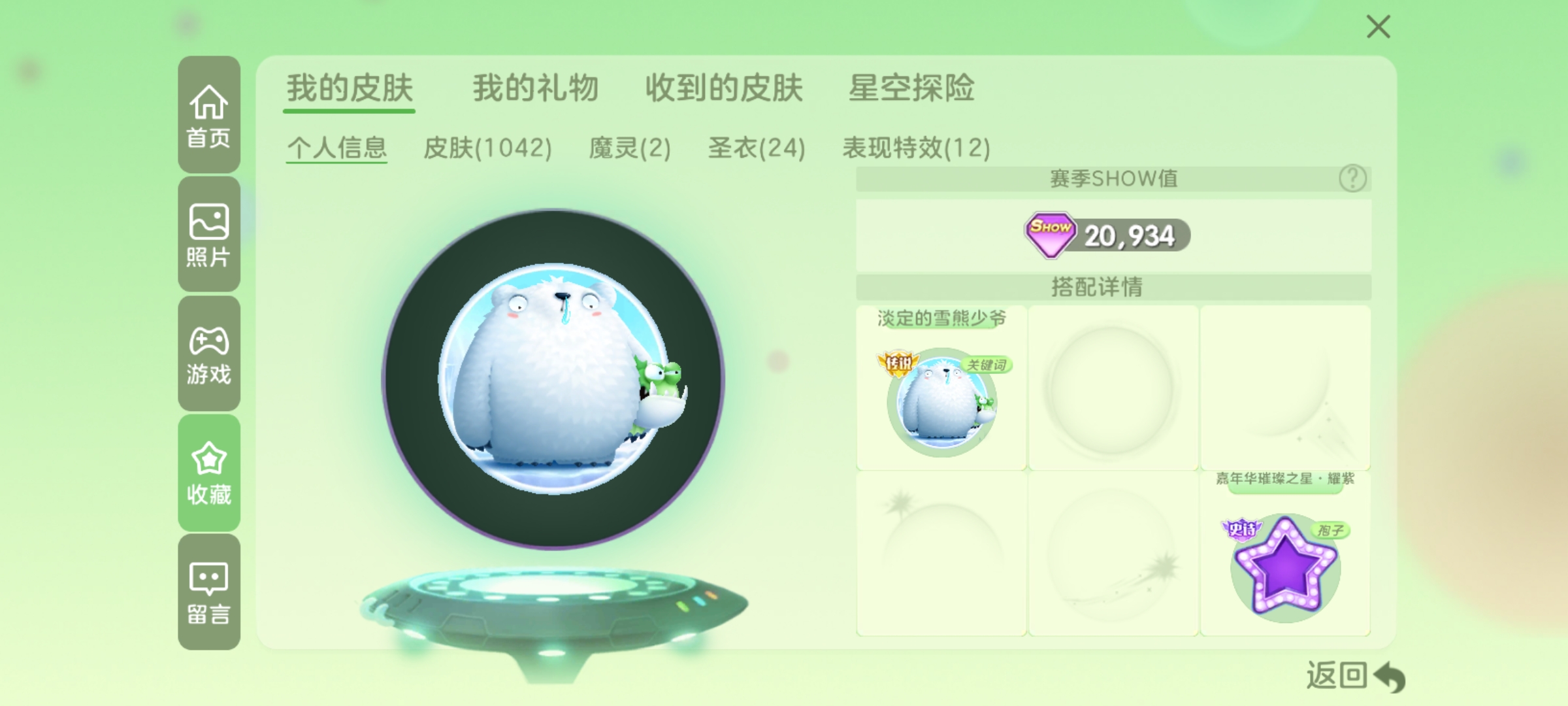Viewport: 1568px width, 706px height.
Task: Click the 返回 back arrow
Action: 1356,676
